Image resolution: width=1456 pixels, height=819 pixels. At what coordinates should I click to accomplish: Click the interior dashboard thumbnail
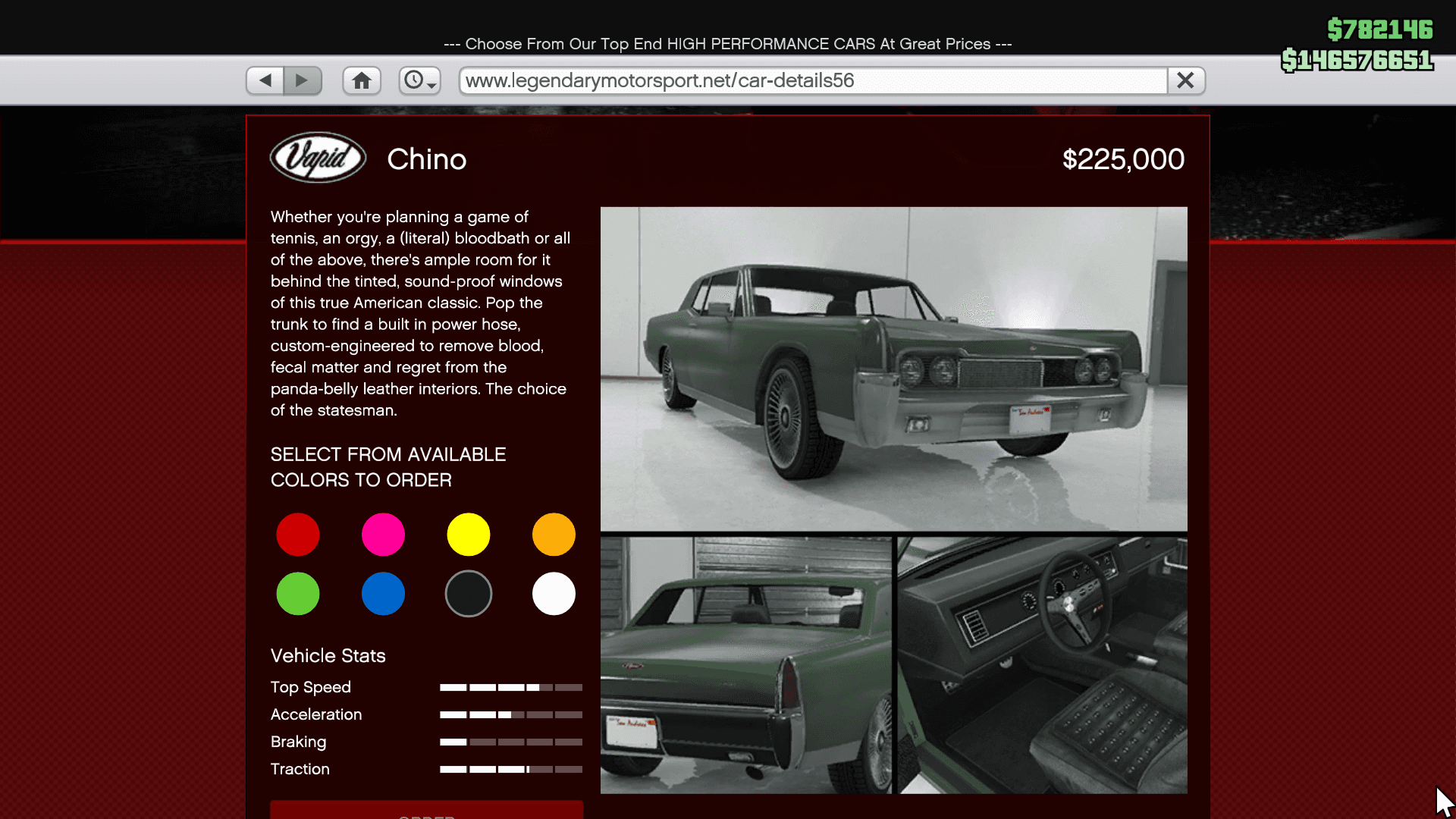pos(1042,666)
